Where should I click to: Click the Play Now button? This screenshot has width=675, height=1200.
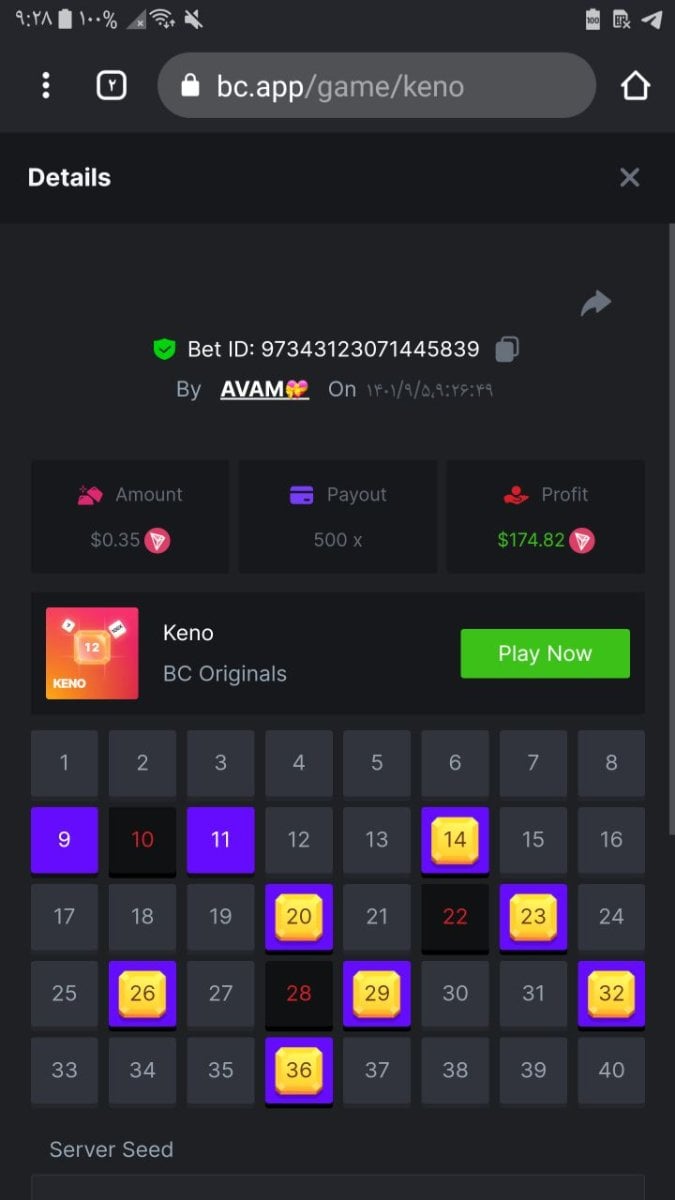[545, 653]
